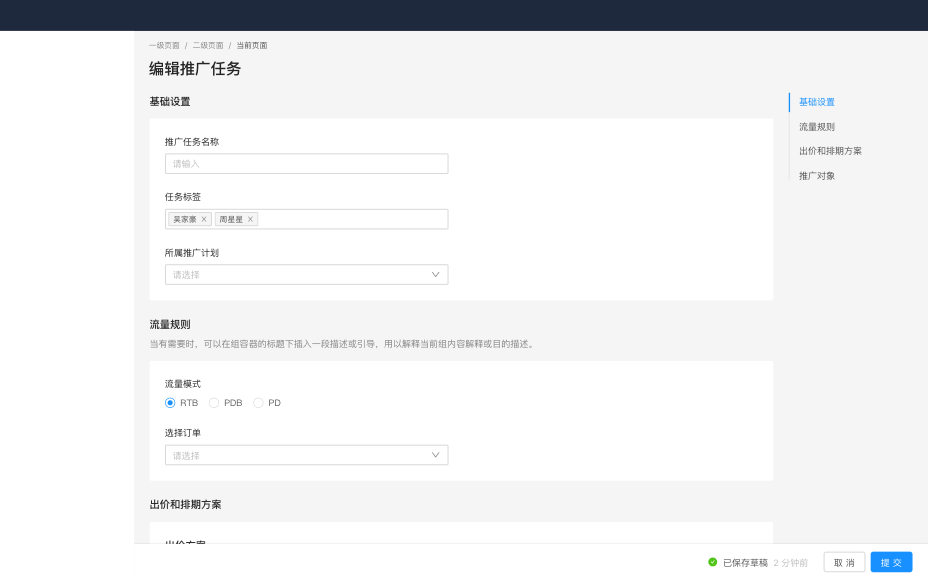Select the PD radio option
The height and width of the screenshot is (580, 928).
click(x=258, y=403)
